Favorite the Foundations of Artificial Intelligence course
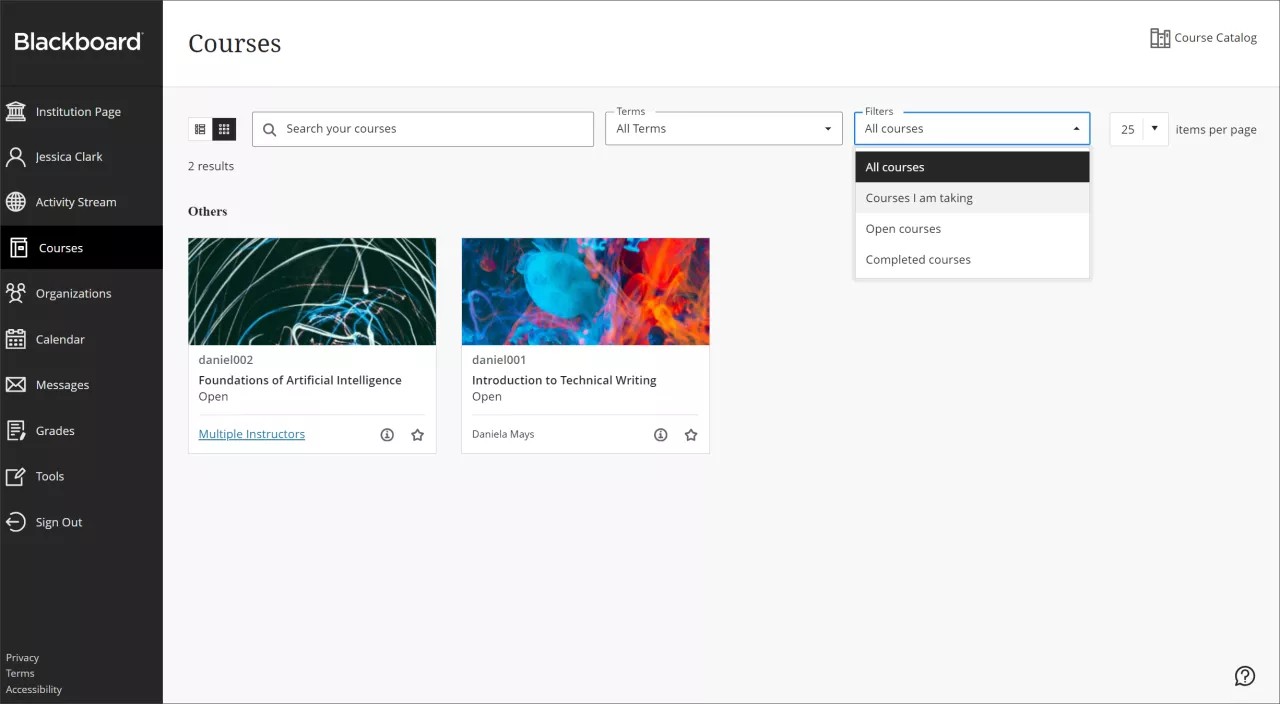This screenshot has width=1280, height=704. click(x=417, y=434)
